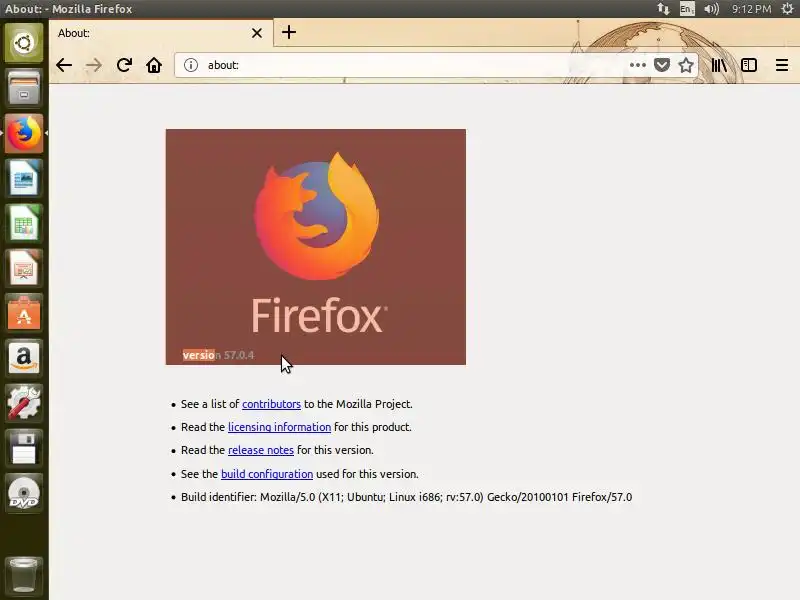The width and height of the screenshot is (800, 600).
Task: Open the Library bookmarks and history
Action: (719, 65)
